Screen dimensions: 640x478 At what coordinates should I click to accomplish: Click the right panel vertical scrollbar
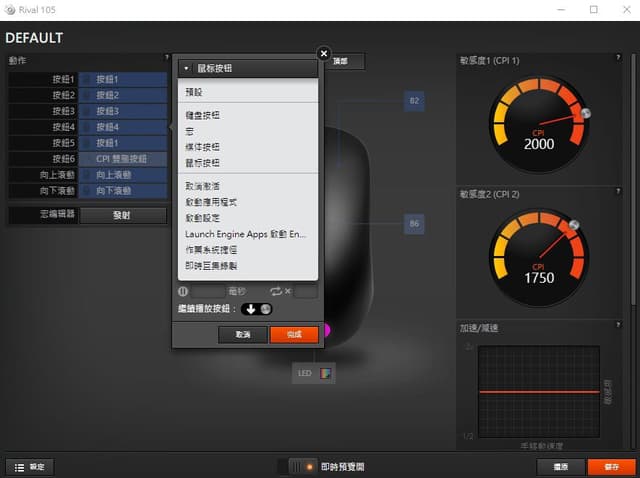tap(633, 180)
